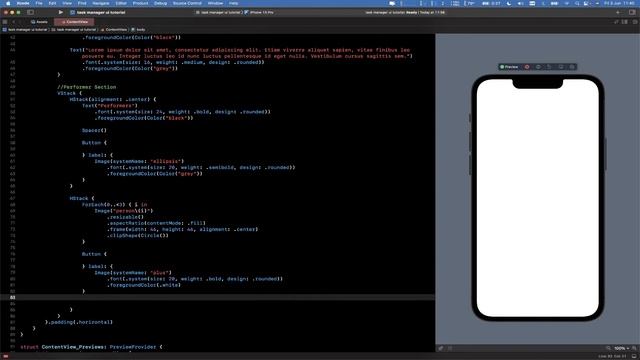Open the Edit menu
This screenshot has width=640, height=360.
tap(52, 3)
